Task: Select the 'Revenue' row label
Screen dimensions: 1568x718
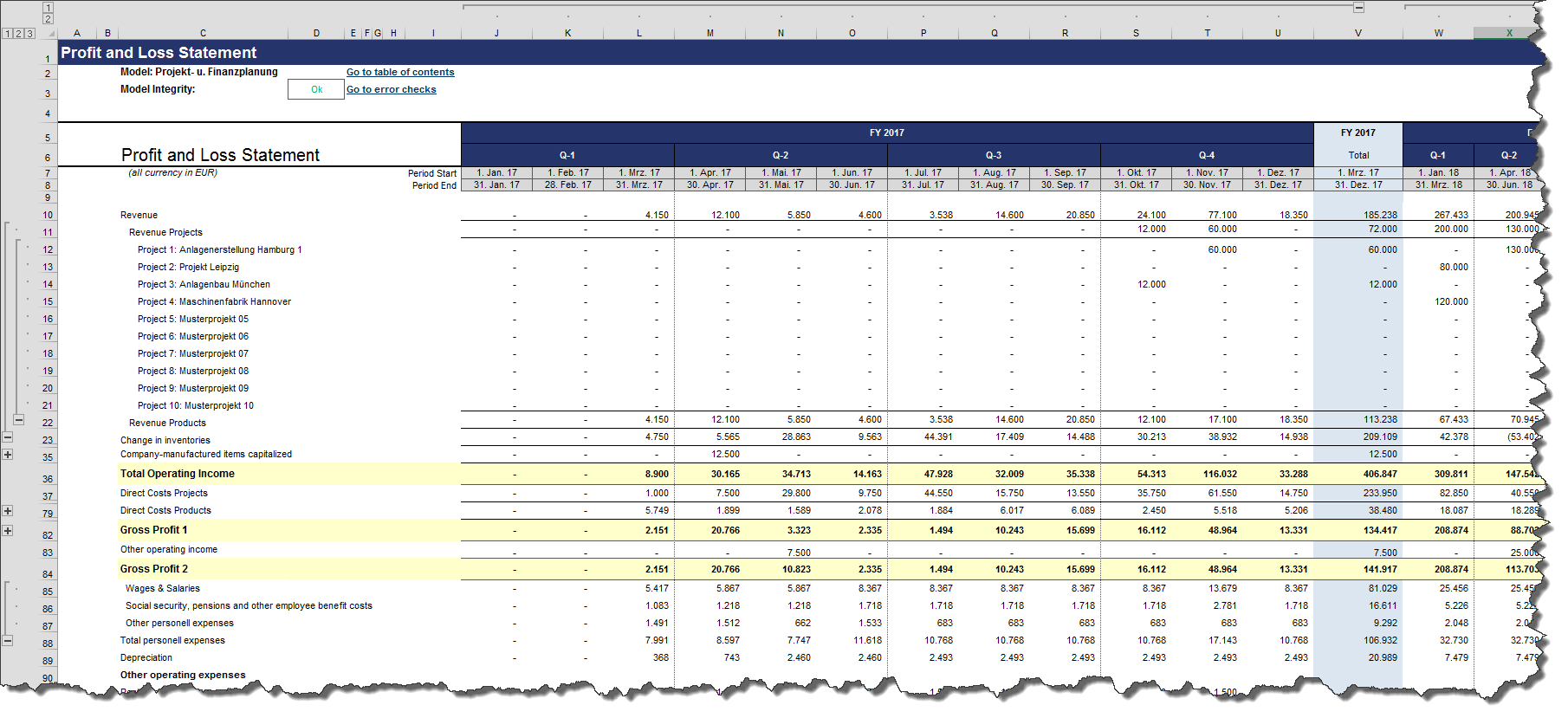Action: point(139,215)
